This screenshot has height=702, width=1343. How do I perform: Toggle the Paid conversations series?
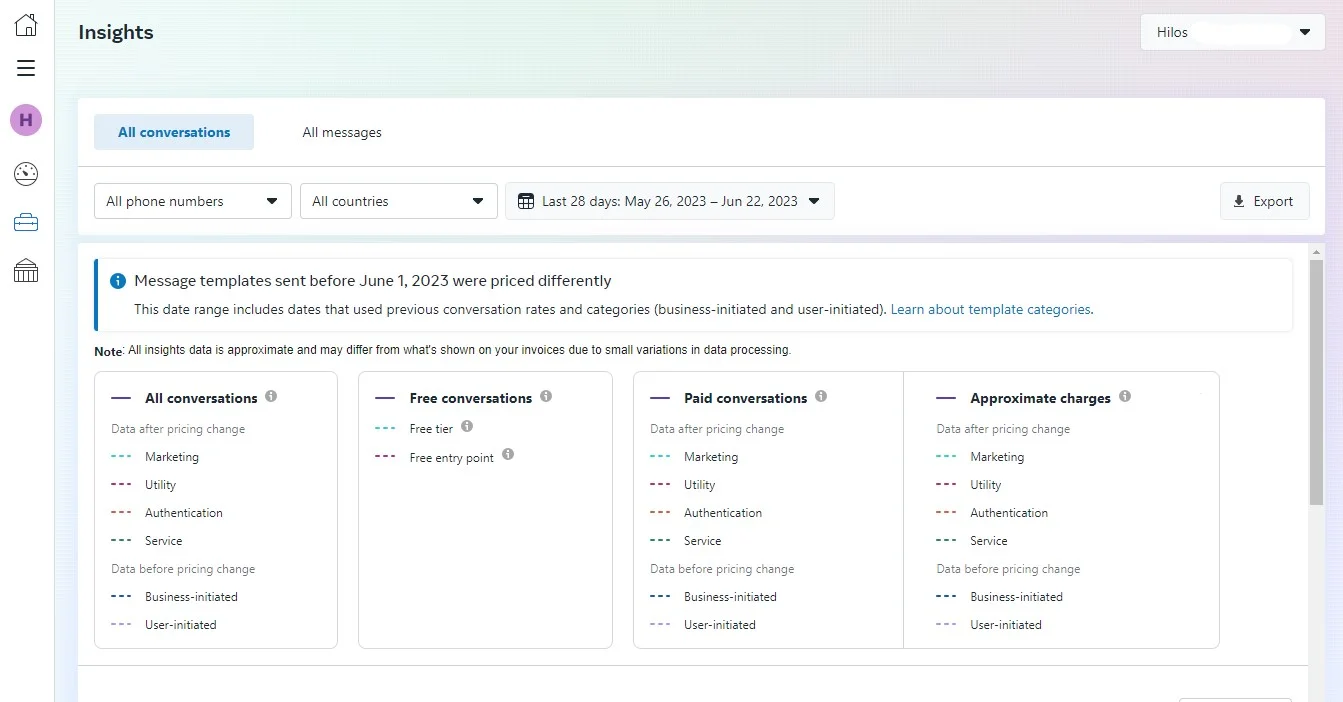coord(729,398)
